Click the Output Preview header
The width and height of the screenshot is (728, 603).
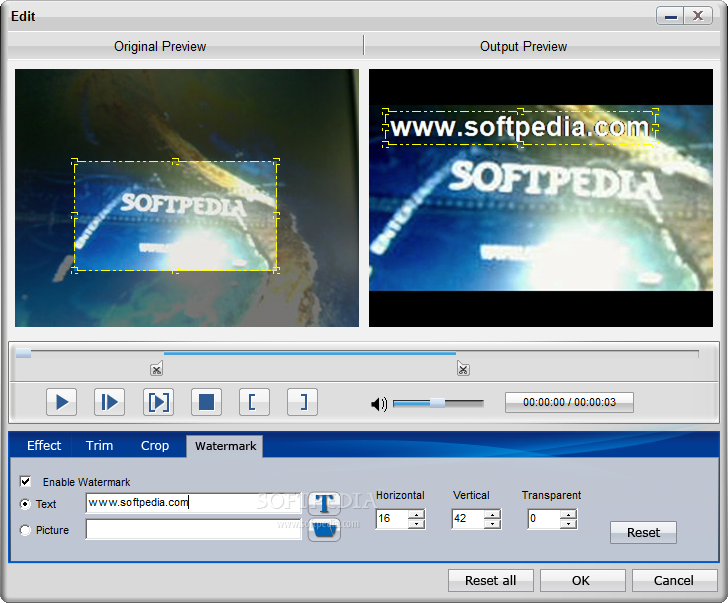tap(523, 46)
